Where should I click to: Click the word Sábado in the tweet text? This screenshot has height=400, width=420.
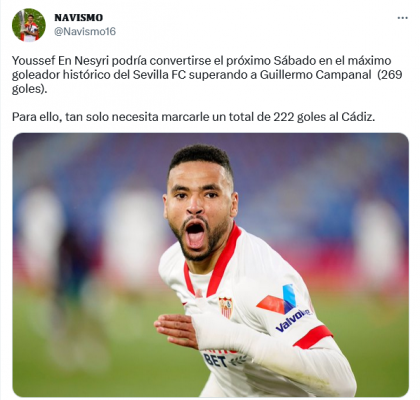[x=295, y=61]
